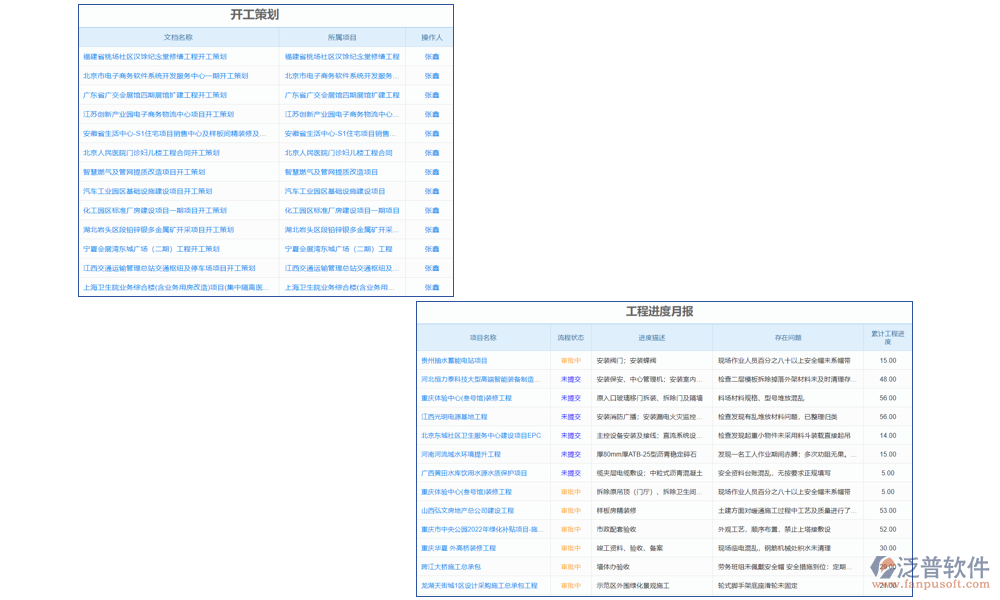Screen dimensions: 1000x600
Task: Select the 流程状态 column header
Action: 570,338
